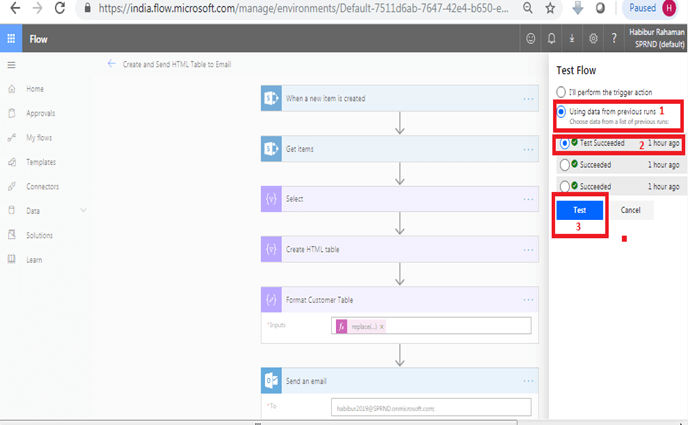Click the browser address bar URL
The image size is (688, 425).
coord(303,8)
